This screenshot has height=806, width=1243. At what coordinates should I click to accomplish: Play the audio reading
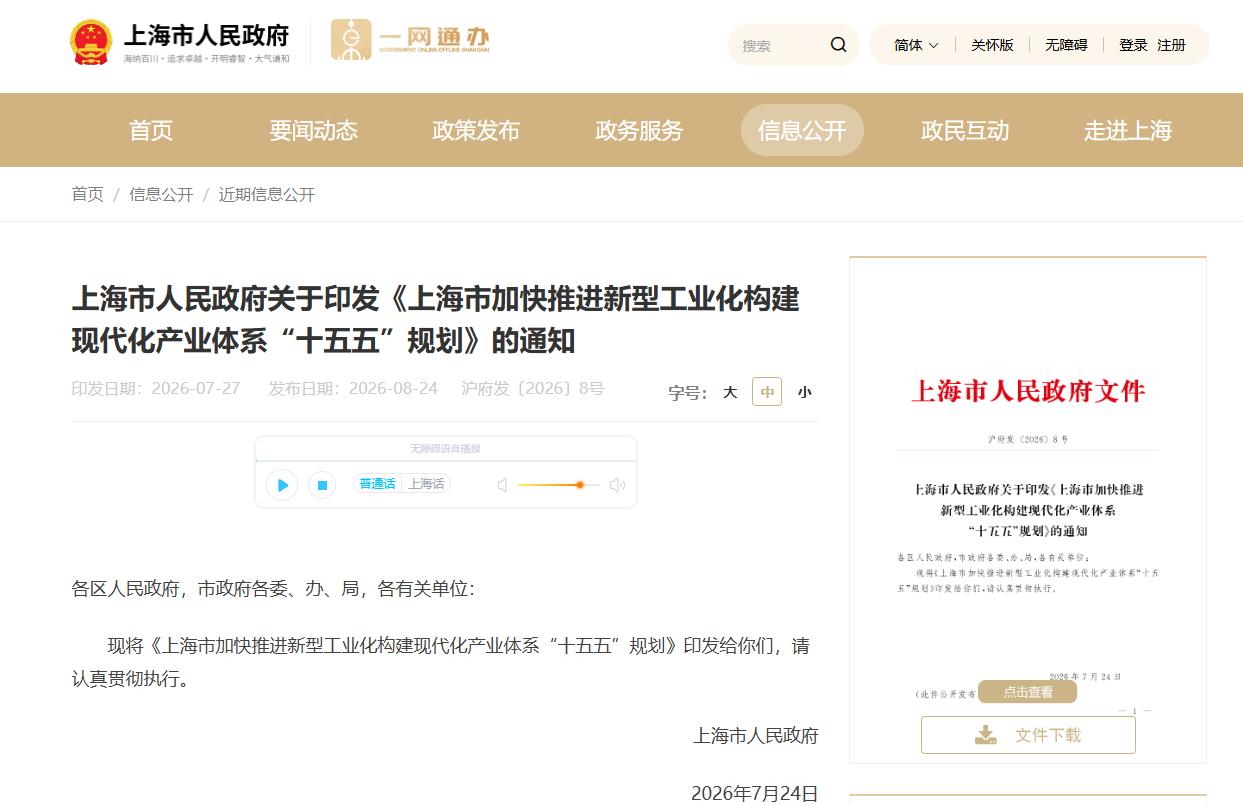282,485
